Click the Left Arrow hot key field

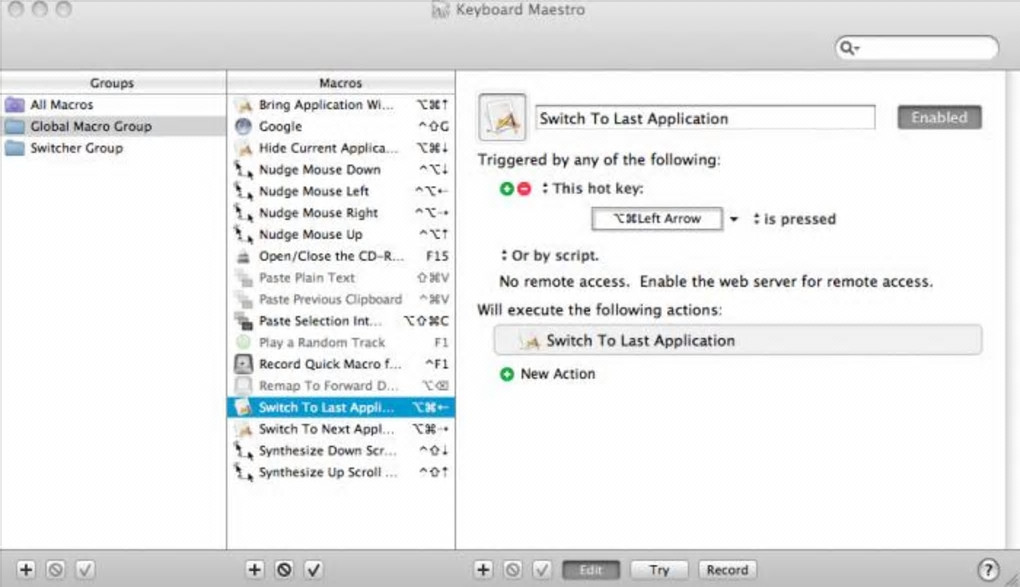tap(657, 219)
